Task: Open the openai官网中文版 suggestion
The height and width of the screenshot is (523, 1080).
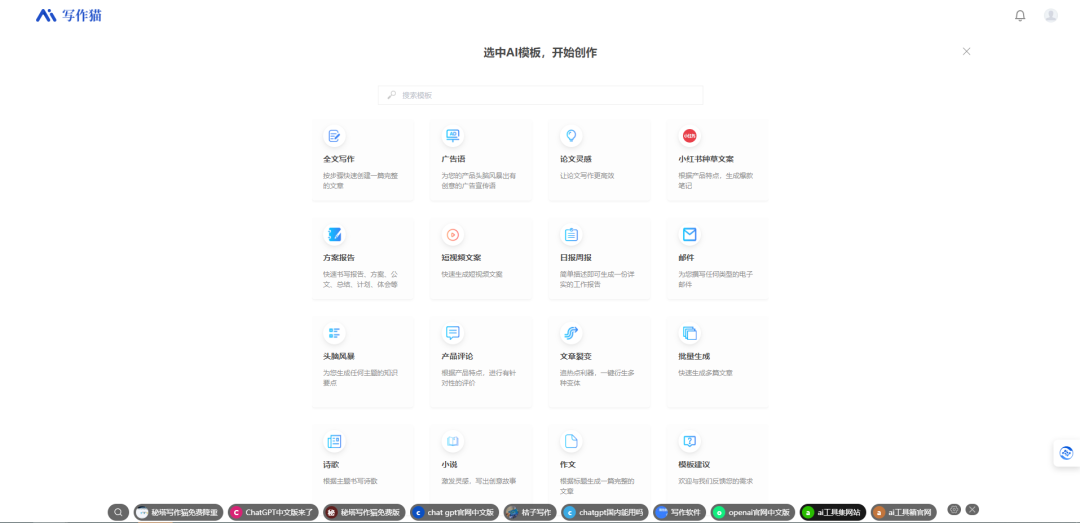Action: [x=754, y=512]
